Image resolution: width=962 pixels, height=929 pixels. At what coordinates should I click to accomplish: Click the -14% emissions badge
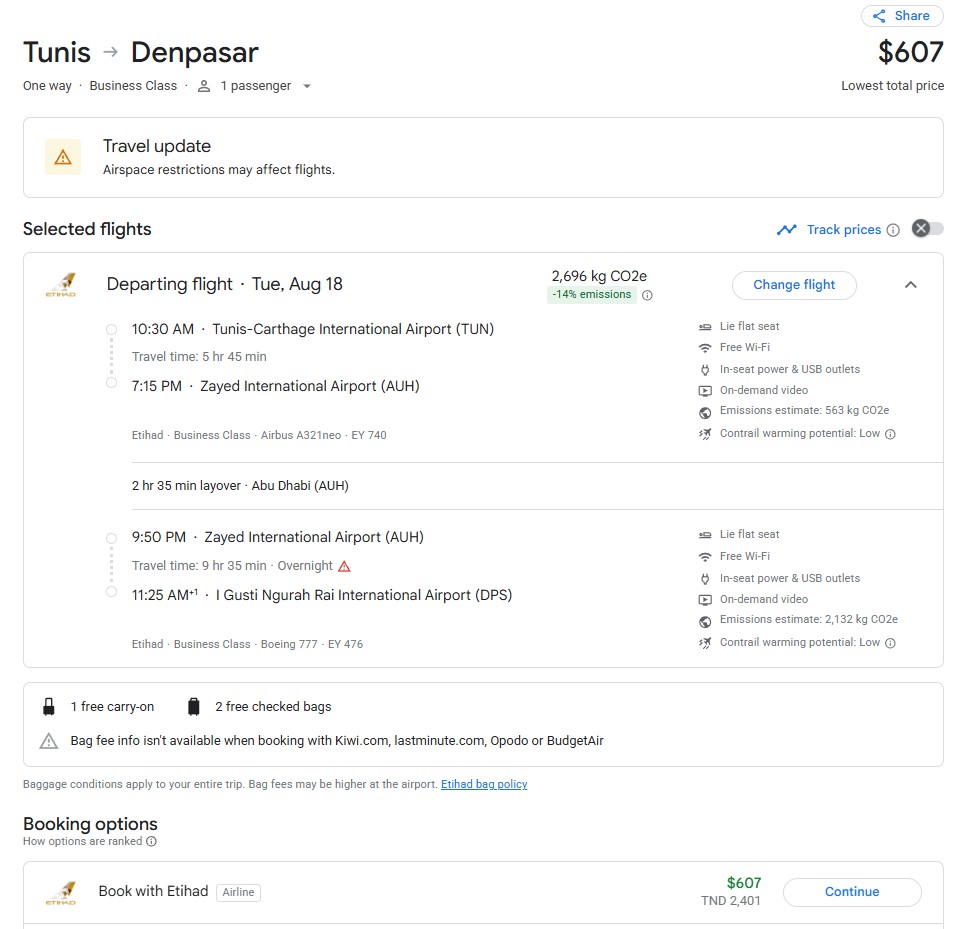591,295
